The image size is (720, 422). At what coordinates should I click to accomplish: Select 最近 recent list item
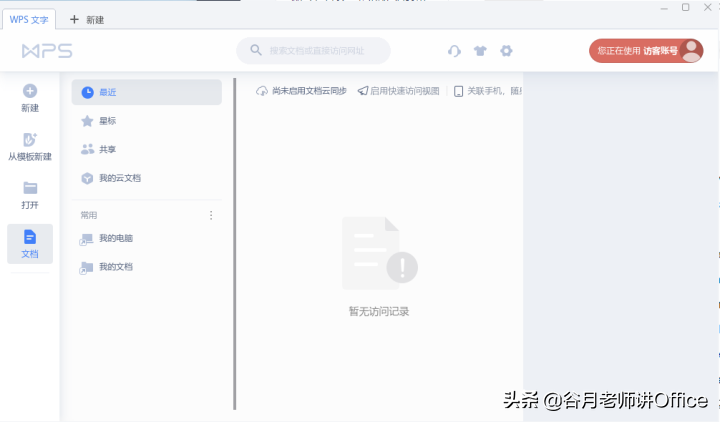click(146, 92)
